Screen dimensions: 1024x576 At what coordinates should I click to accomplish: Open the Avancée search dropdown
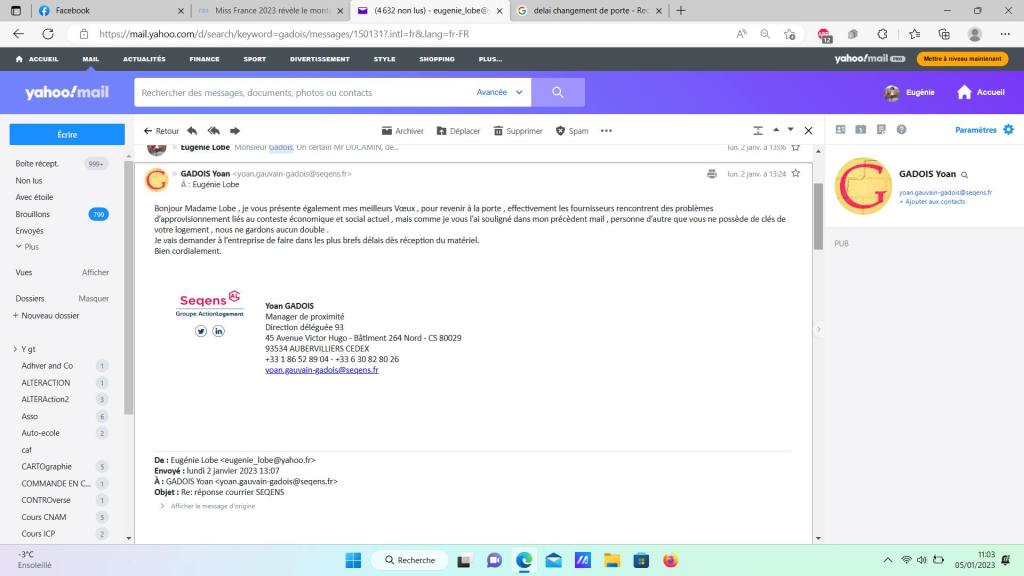(498, 92)
